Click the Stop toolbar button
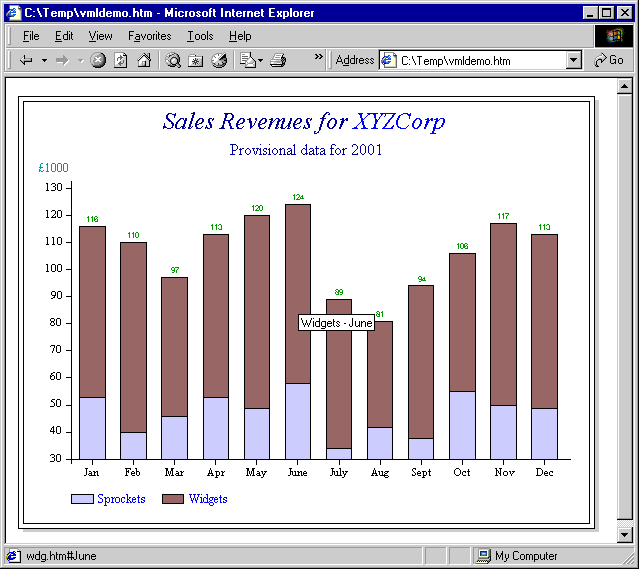Screen dimensions: 639x569 click(98, 60)
